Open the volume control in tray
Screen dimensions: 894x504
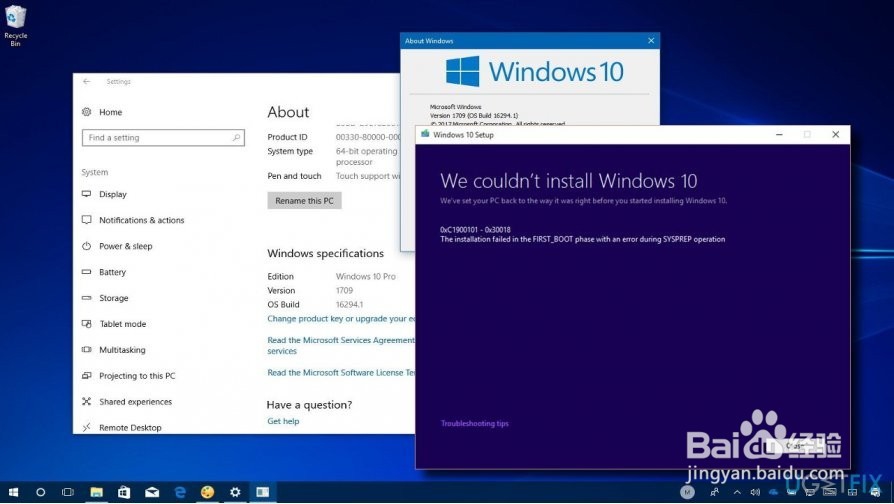pos(755,492)
